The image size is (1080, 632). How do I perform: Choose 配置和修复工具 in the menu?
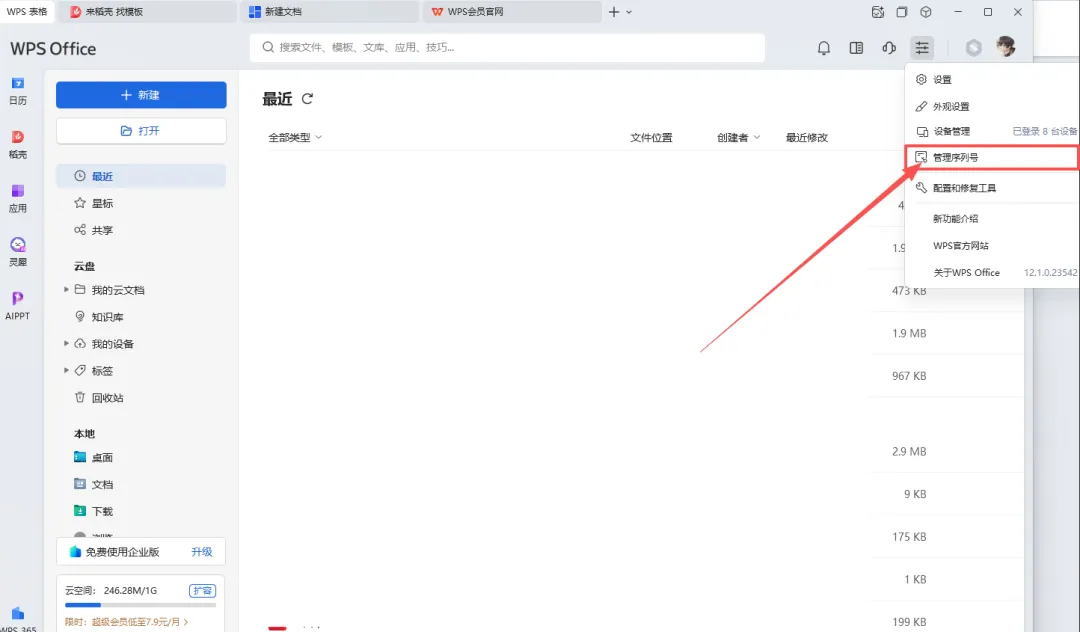click(992, 188)
